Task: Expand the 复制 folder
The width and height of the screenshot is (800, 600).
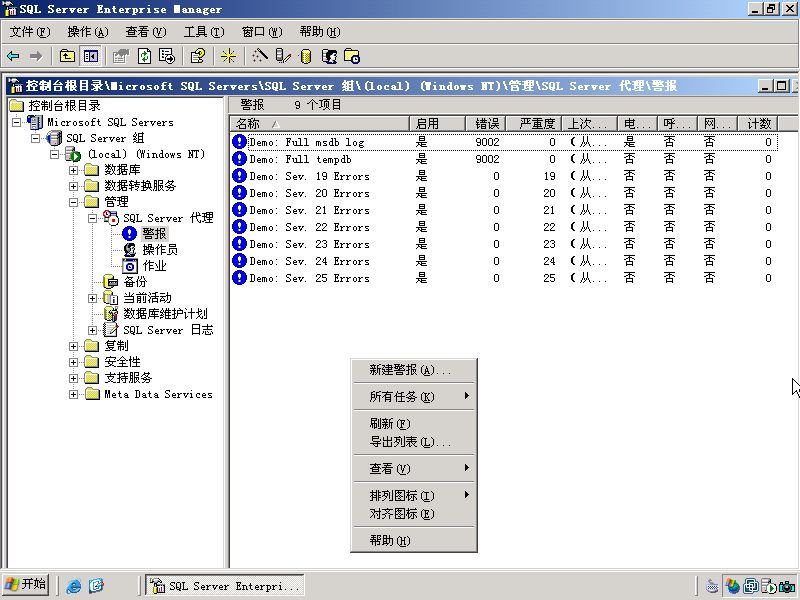Action: pyautogui.click(x=73, y=346)
